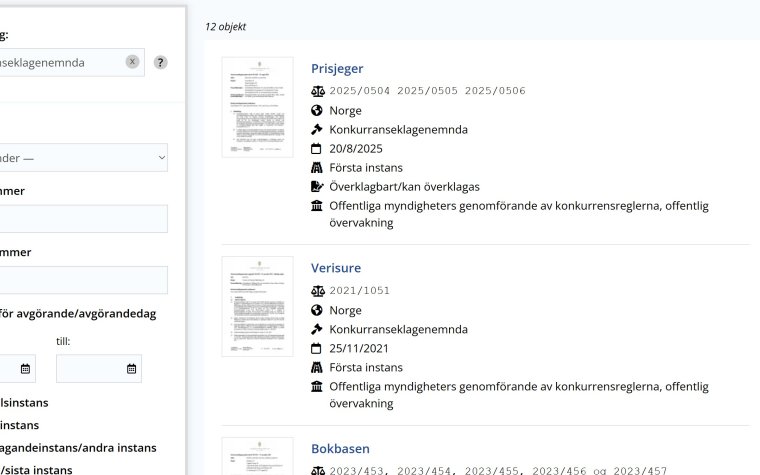Click the 'till' date input field
The height and width of the screenshot is (475, 760).
point(90,369)
